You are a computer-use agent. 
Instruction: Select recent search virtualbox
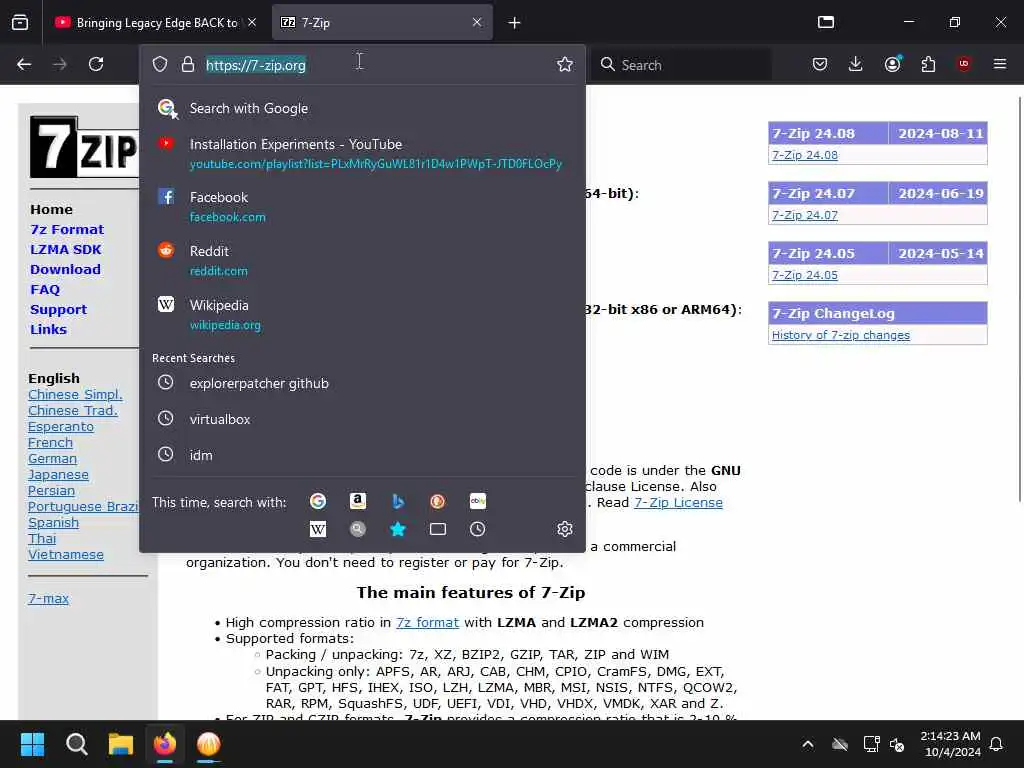pos(362,419)
